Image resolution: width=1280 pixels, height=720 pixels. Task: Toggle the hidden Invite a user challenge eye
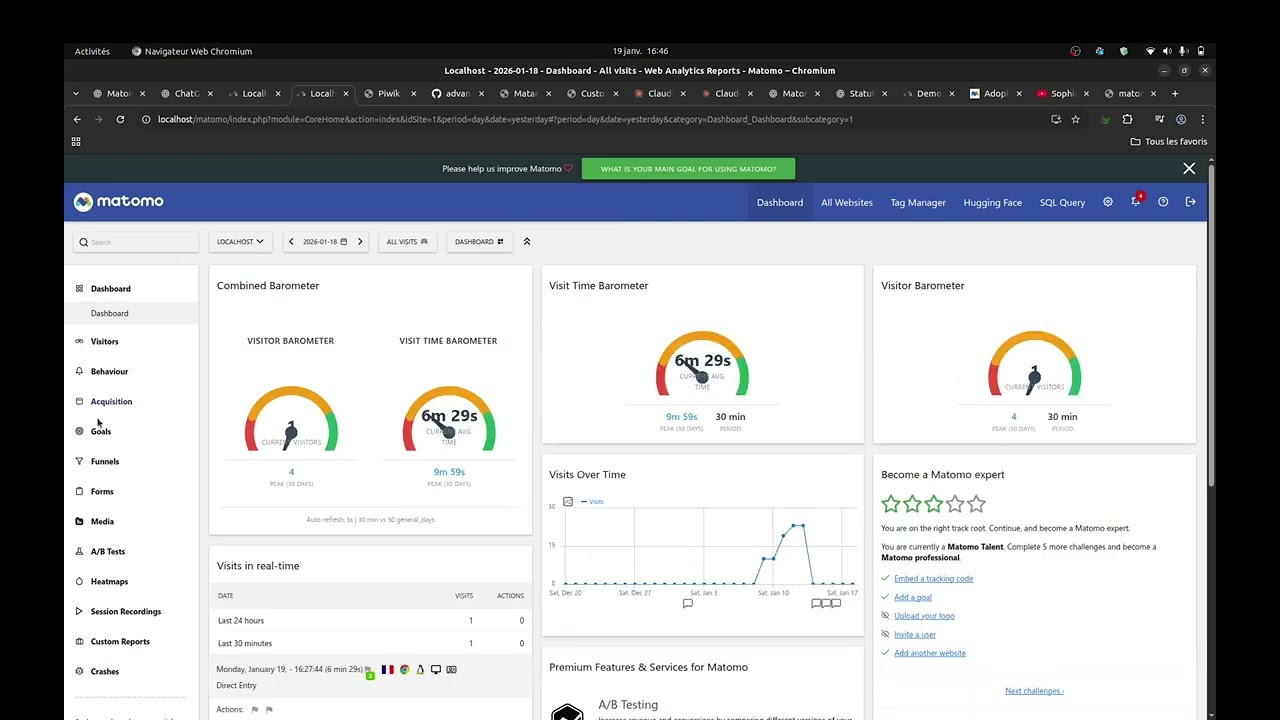pyautogui.click(x=885, y=634)
